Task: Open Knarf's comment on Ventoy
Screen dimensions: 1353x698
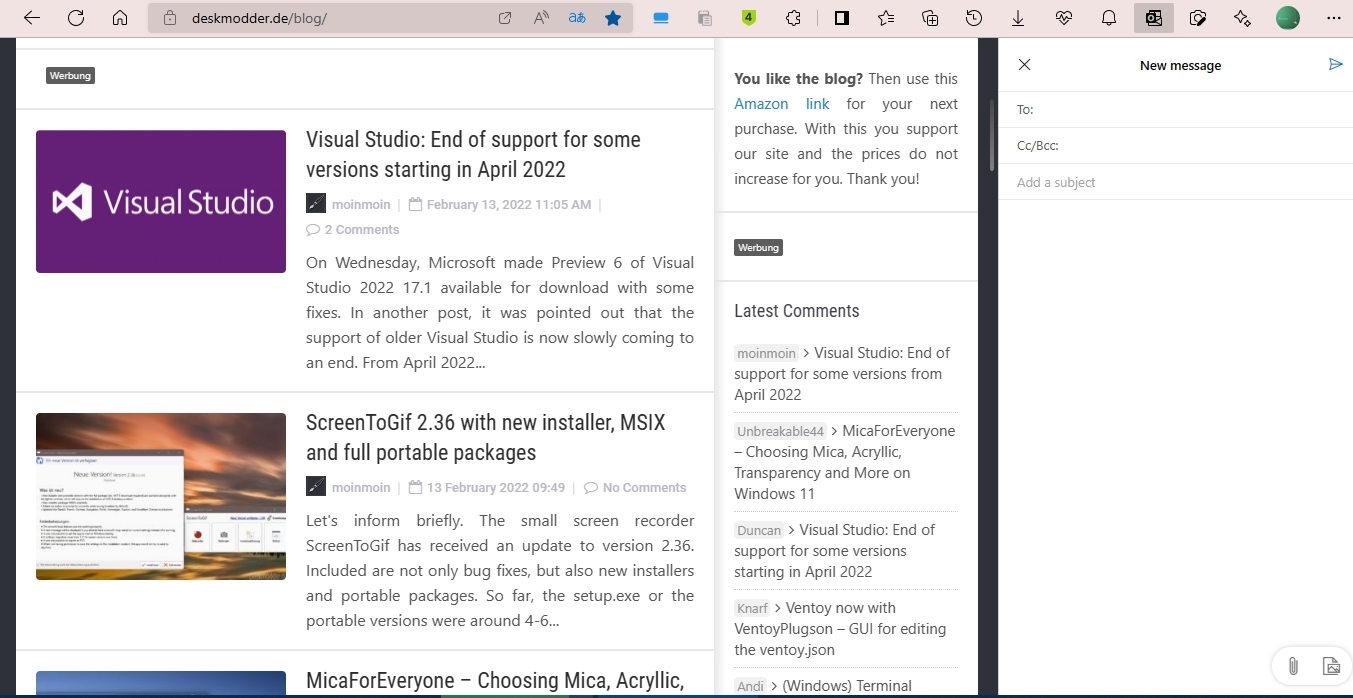Action: click(x=840, y=629)
